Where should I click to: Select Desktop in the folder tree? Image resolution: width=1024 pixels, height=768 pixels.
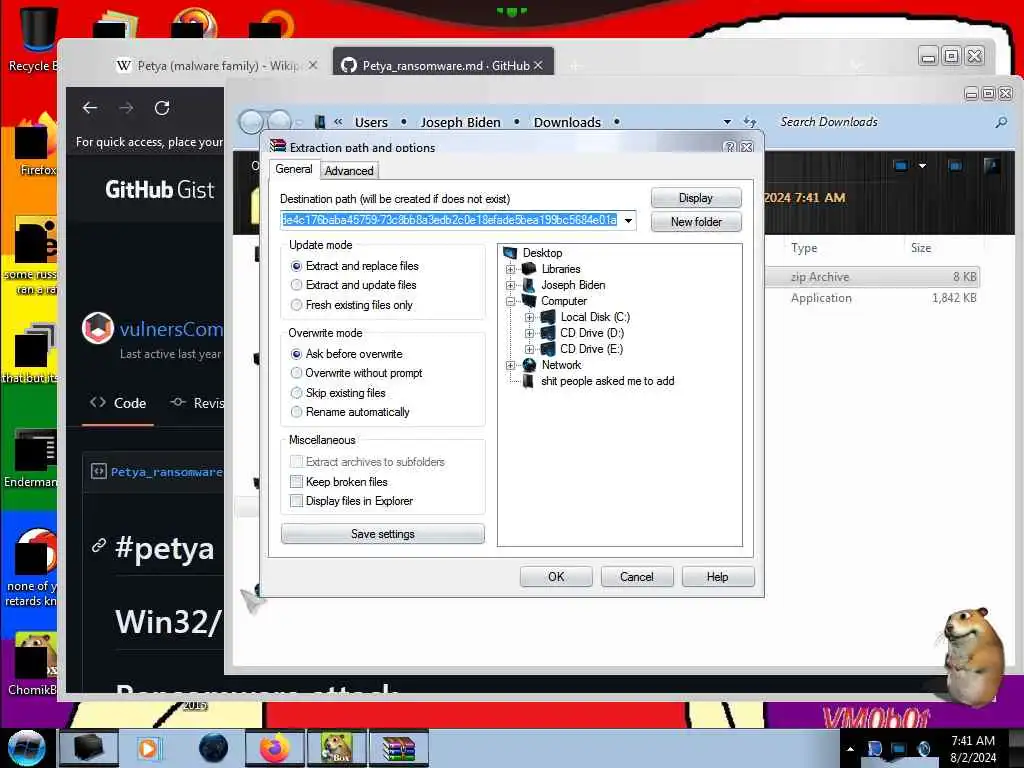(x=542, y=253)
